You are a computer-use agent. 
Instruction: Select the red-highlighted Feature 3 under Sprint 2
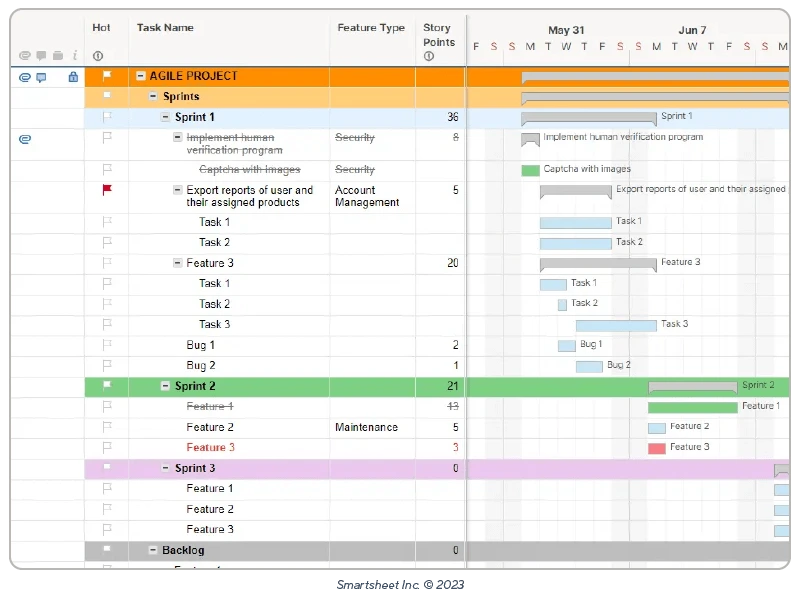[210, 447]
